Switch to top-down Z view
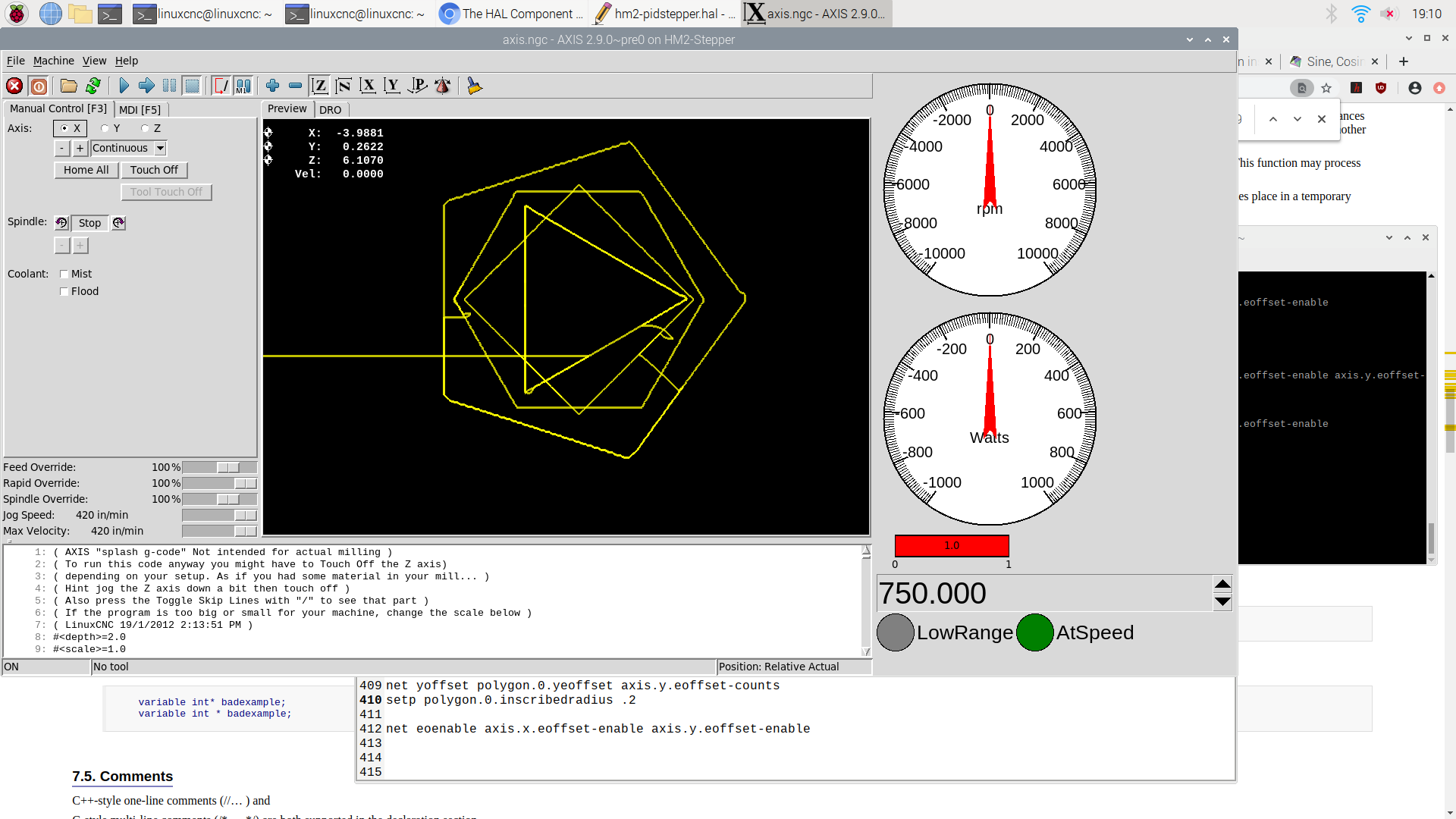1456x819 pixels. [320, 86]
